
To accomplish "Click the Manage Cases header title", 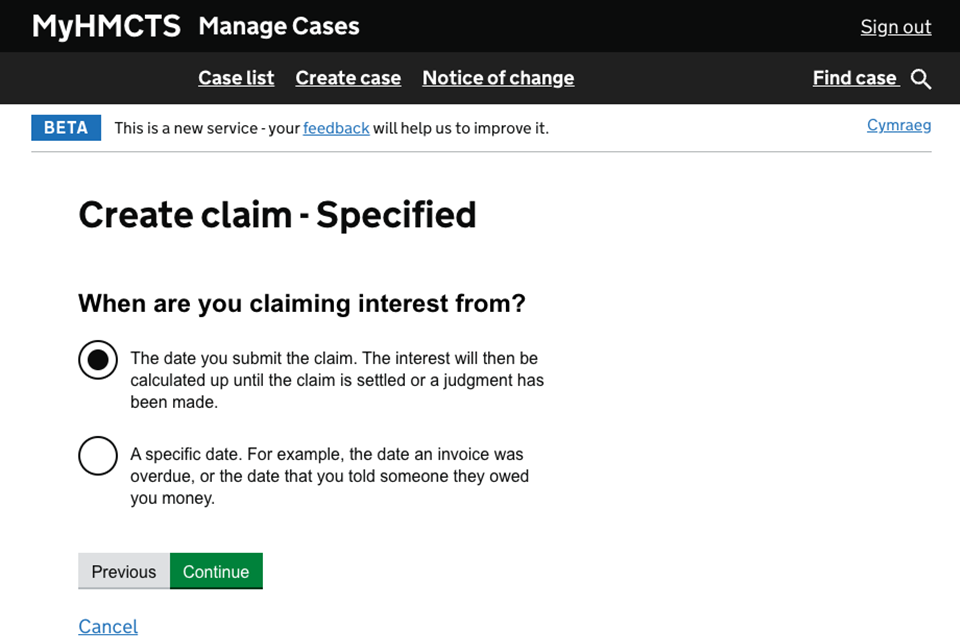I will click(x=279, y=26).
